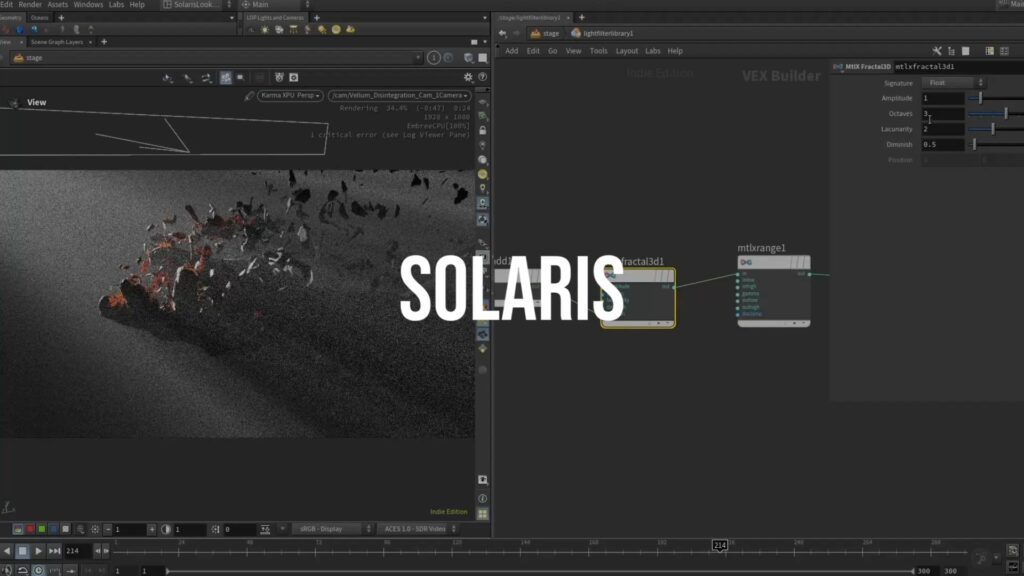This screenshot has height=576, width=1024.
Task: Click the network list view table icon
Action: (x=989, y=51)
